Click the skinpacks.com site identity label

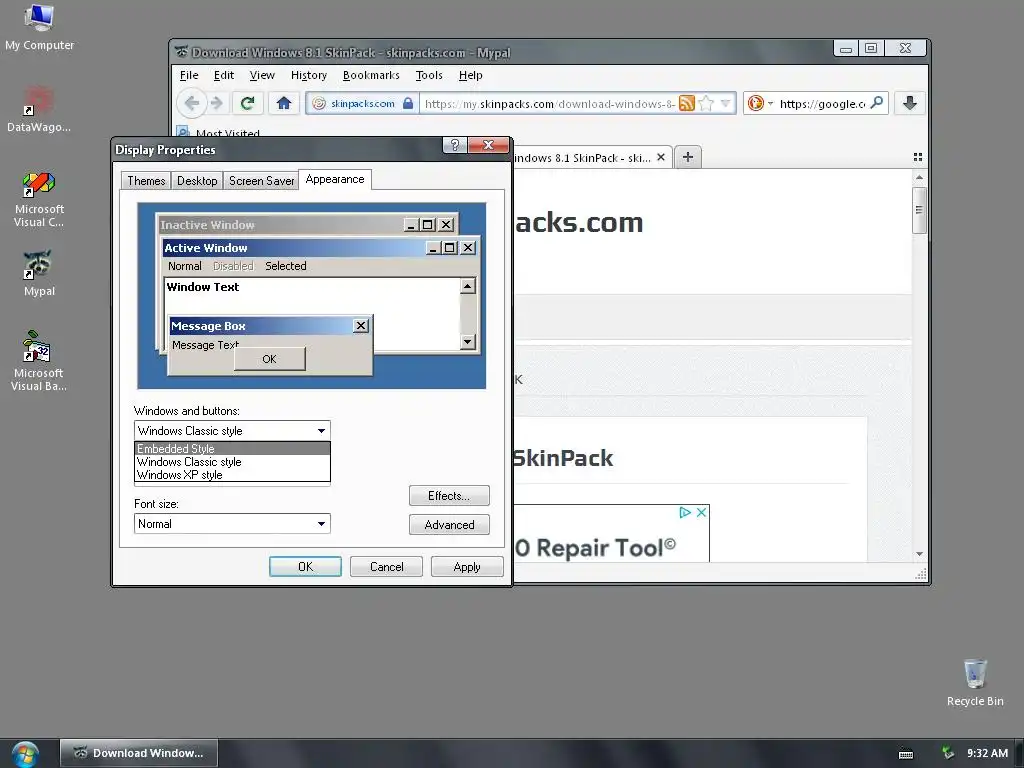pos(362,103)
